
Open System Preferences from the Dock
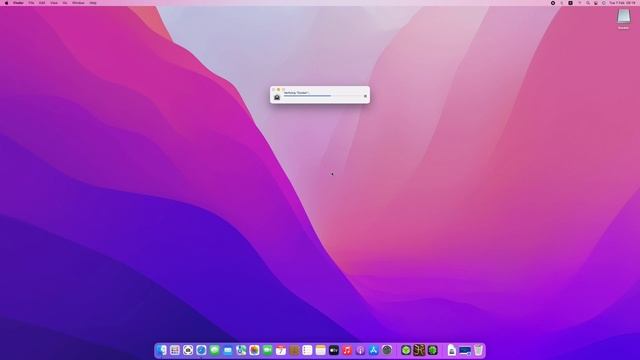(x=387, y=350)
